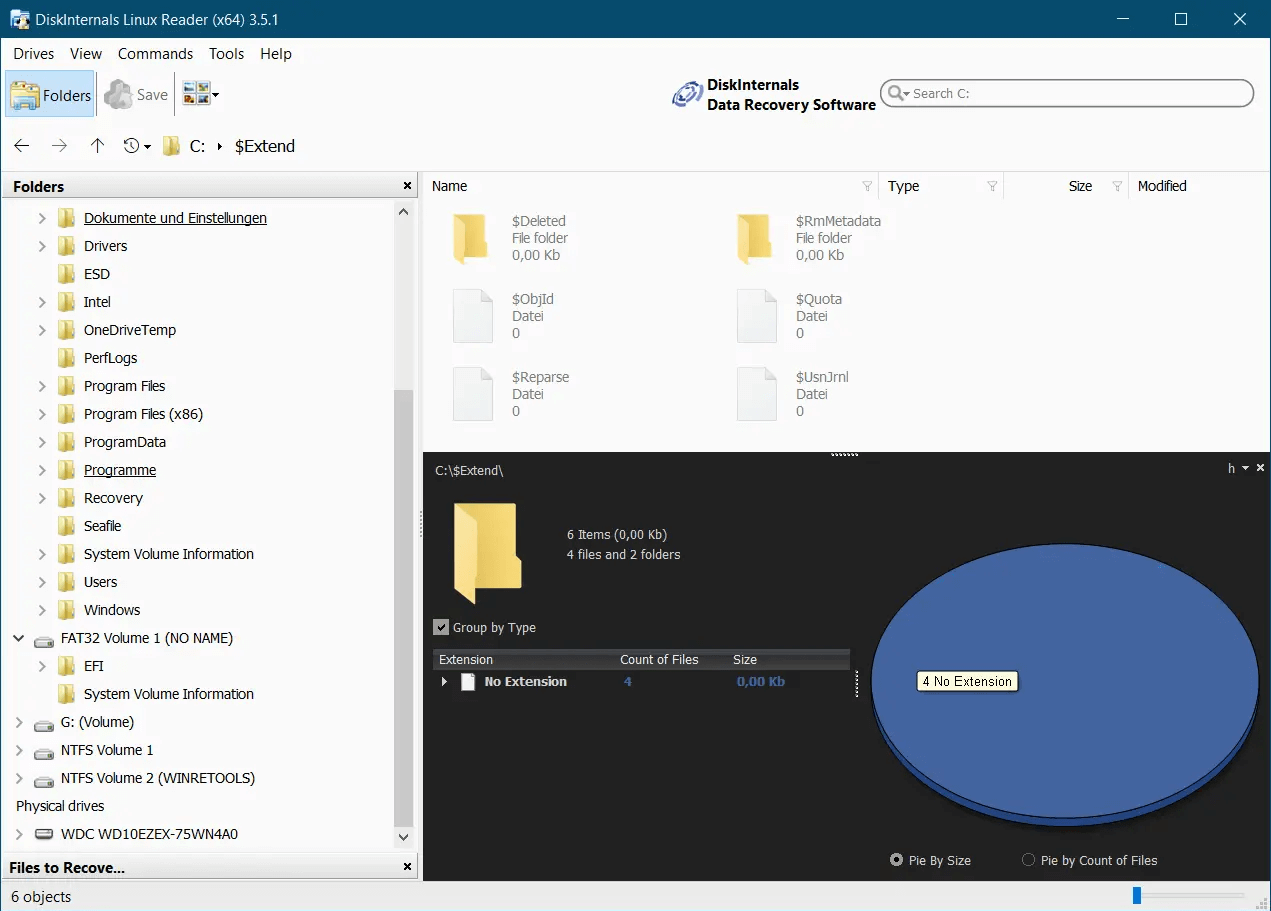The image size is (1271, 911).
Task: Uncheck the Group by Type checkbox
Action: click(x=441, y=627)
